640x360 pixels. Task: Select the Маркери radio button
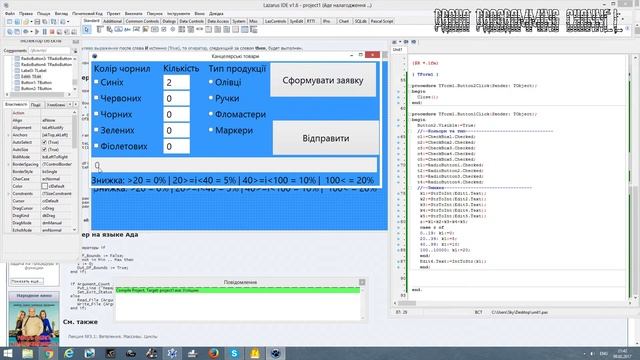pos(211,130)
